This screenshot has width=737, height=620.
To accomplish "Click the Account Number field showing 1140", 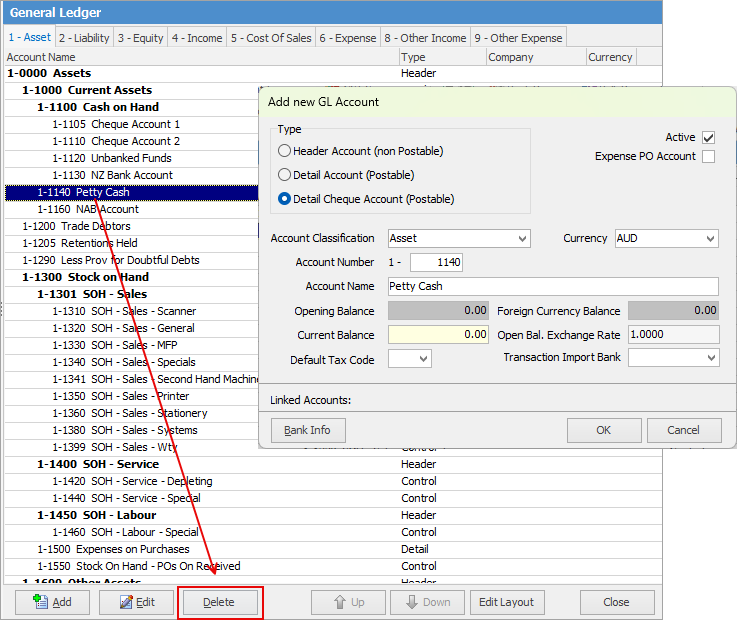I will tap(436, 262).
